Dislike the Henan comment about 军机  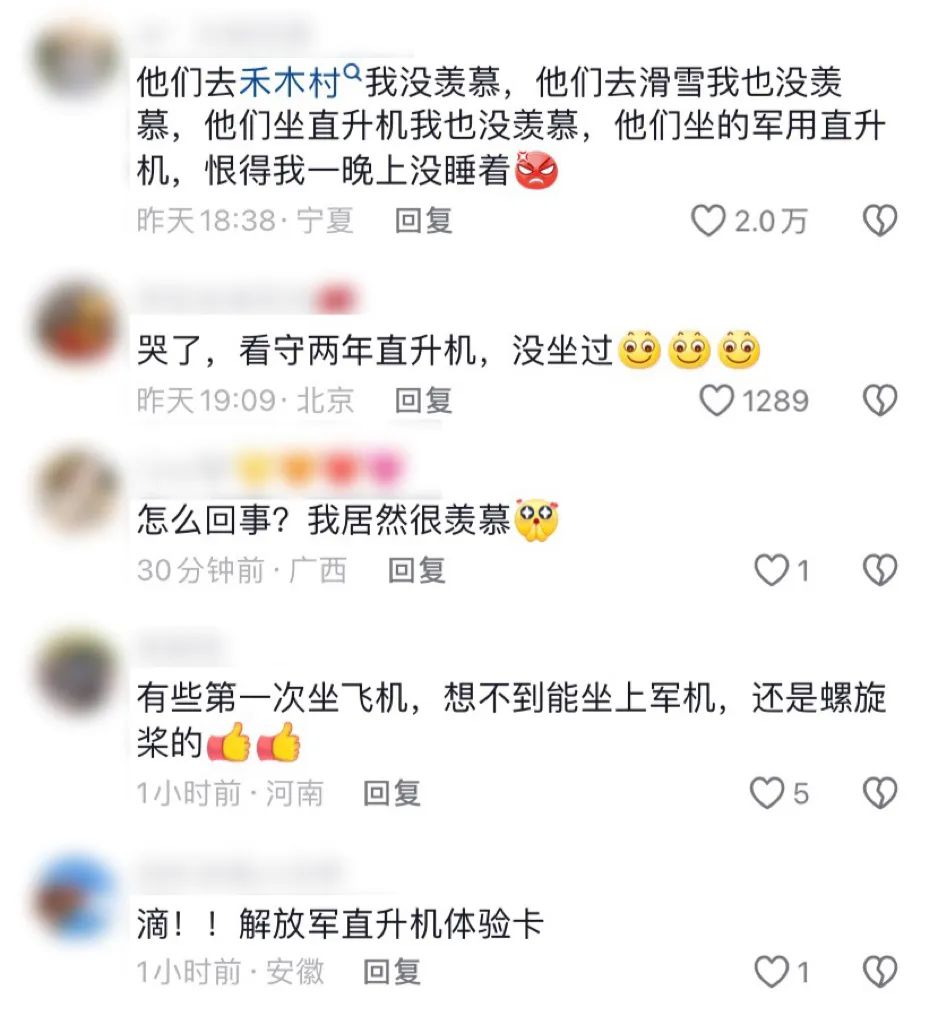(880, 793)
